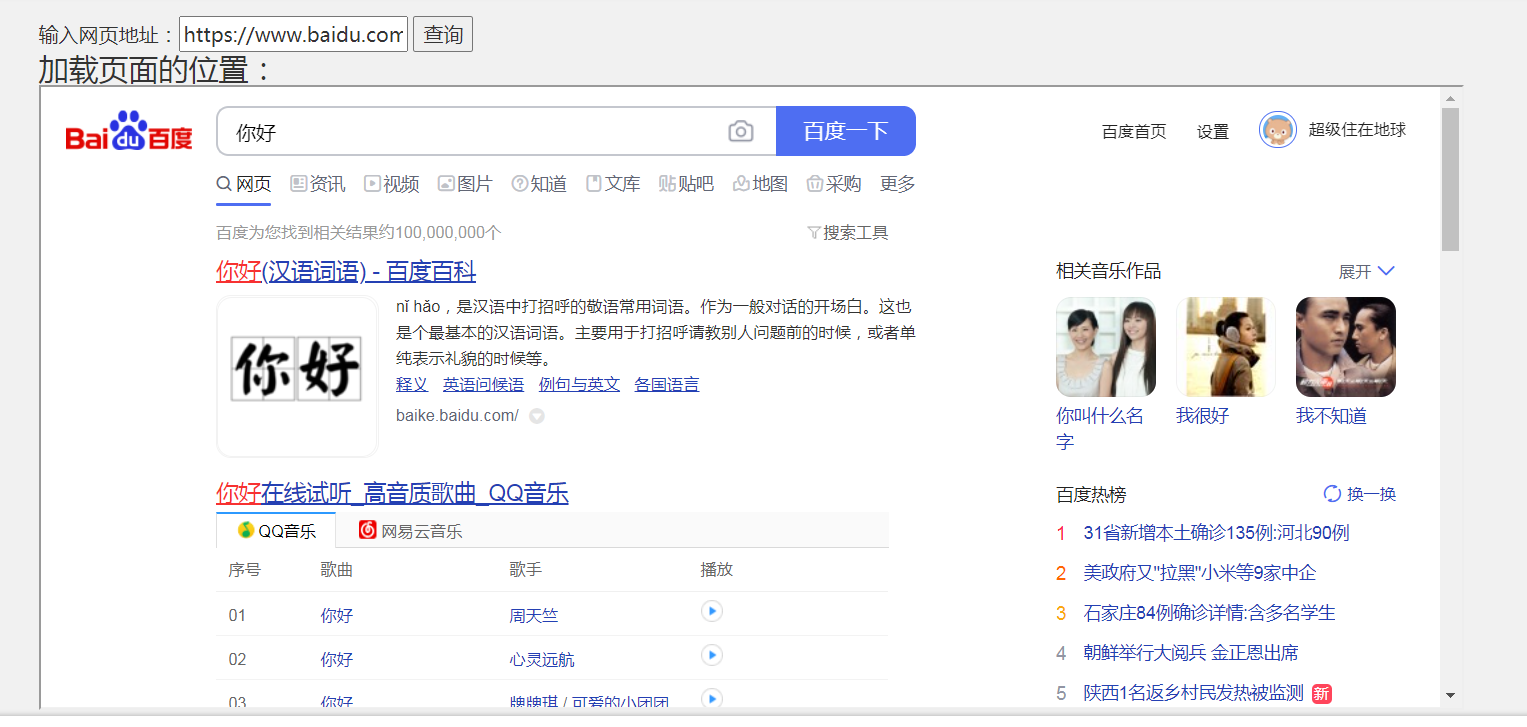Screen dimensions: 1527x727
Task: Click baike.baidu.com/ source URL
Action: (457, 416)
